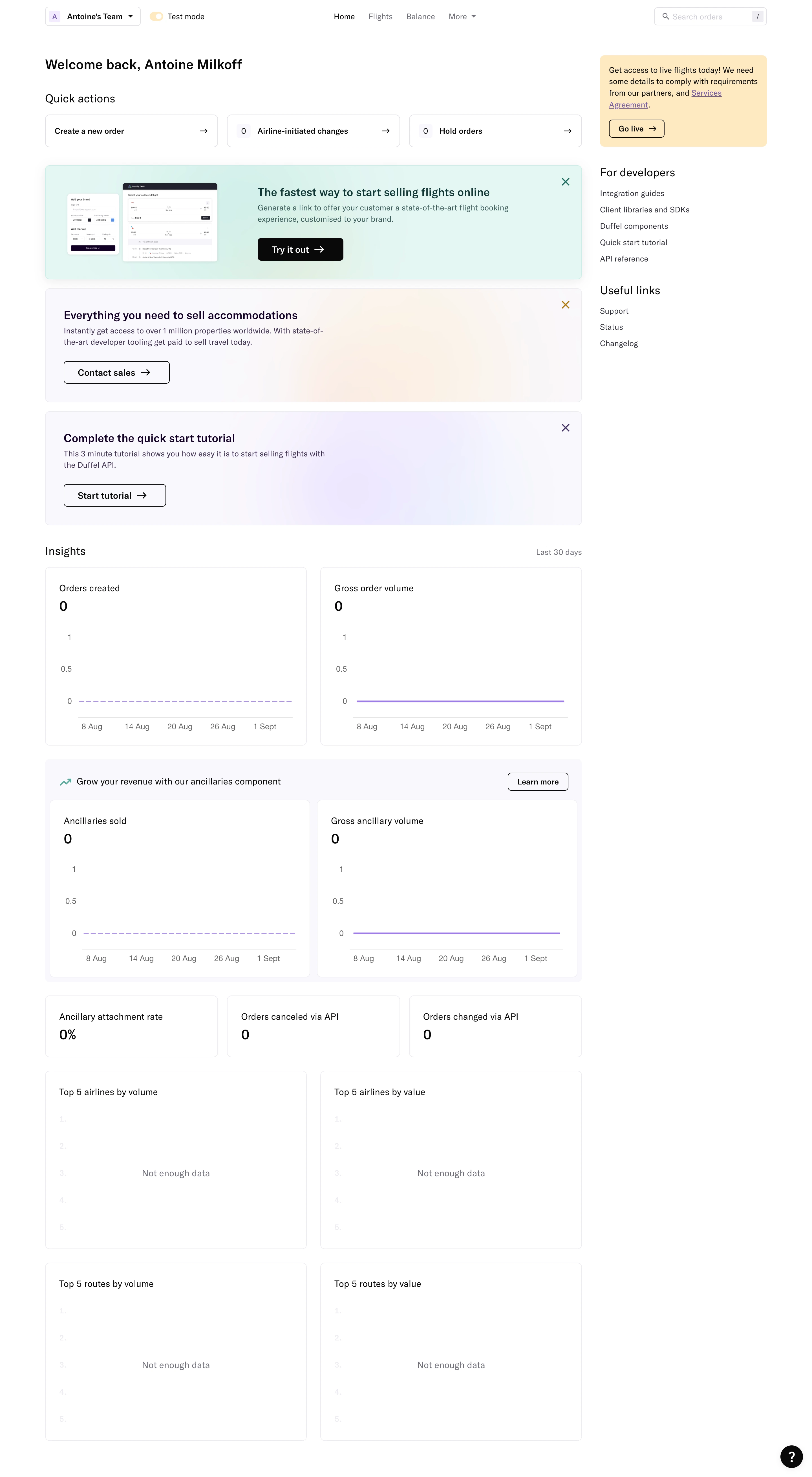
Task: Open Duffel components link
Action: (634, 227)
